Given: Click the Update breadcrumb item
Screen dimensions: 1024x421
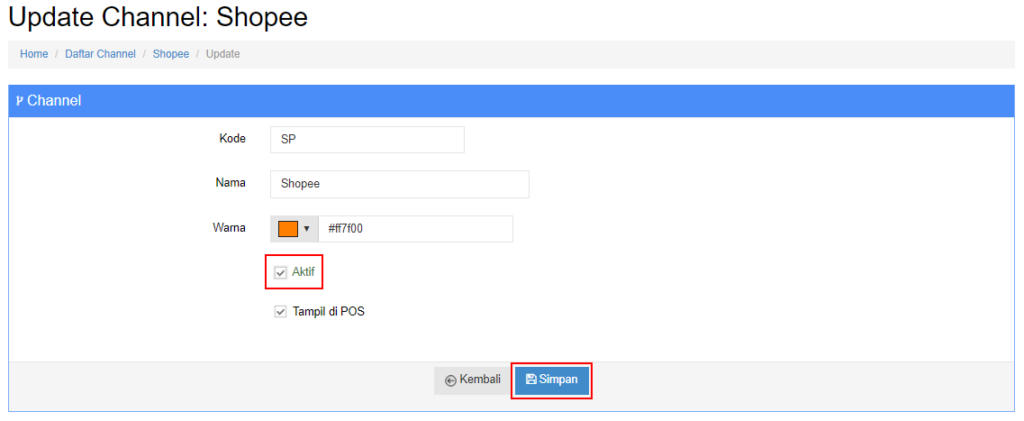Looking at the screenshot, I should [223, 54].
